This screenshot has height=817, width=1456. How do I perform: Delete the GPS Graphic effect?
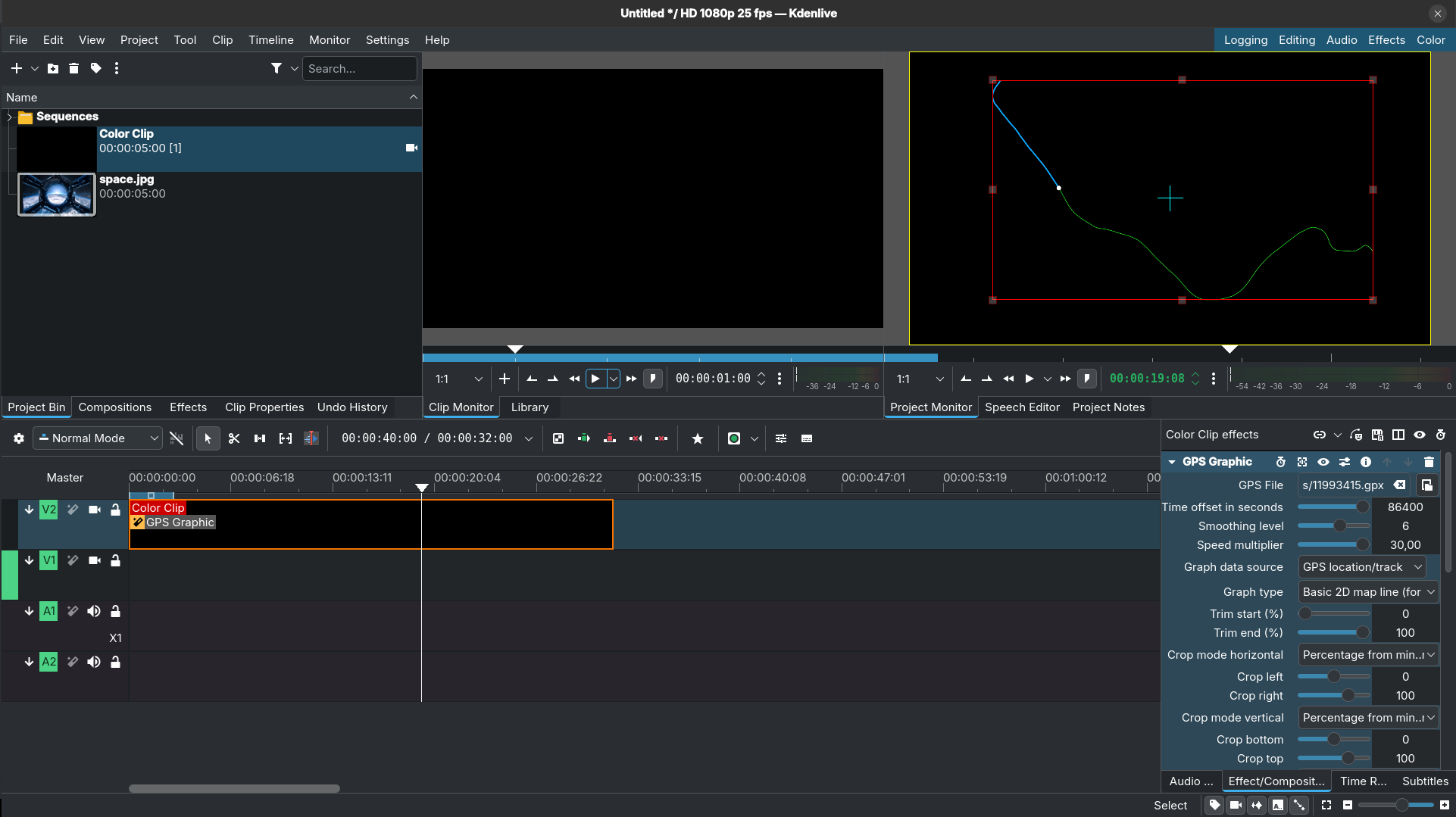click(x=1429, y=462)
